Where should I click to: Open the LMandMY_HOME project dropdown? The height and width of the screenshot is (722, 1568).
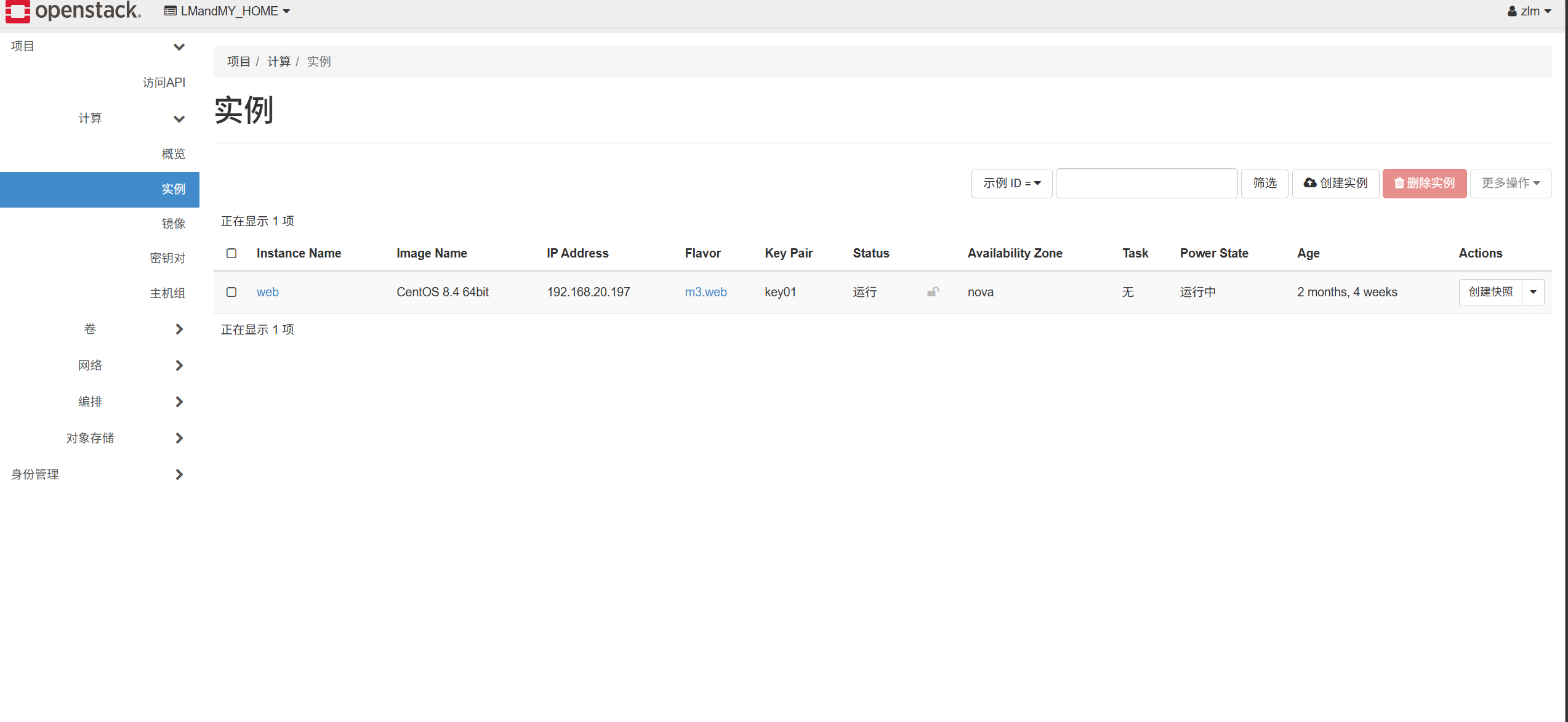(227, 11)
